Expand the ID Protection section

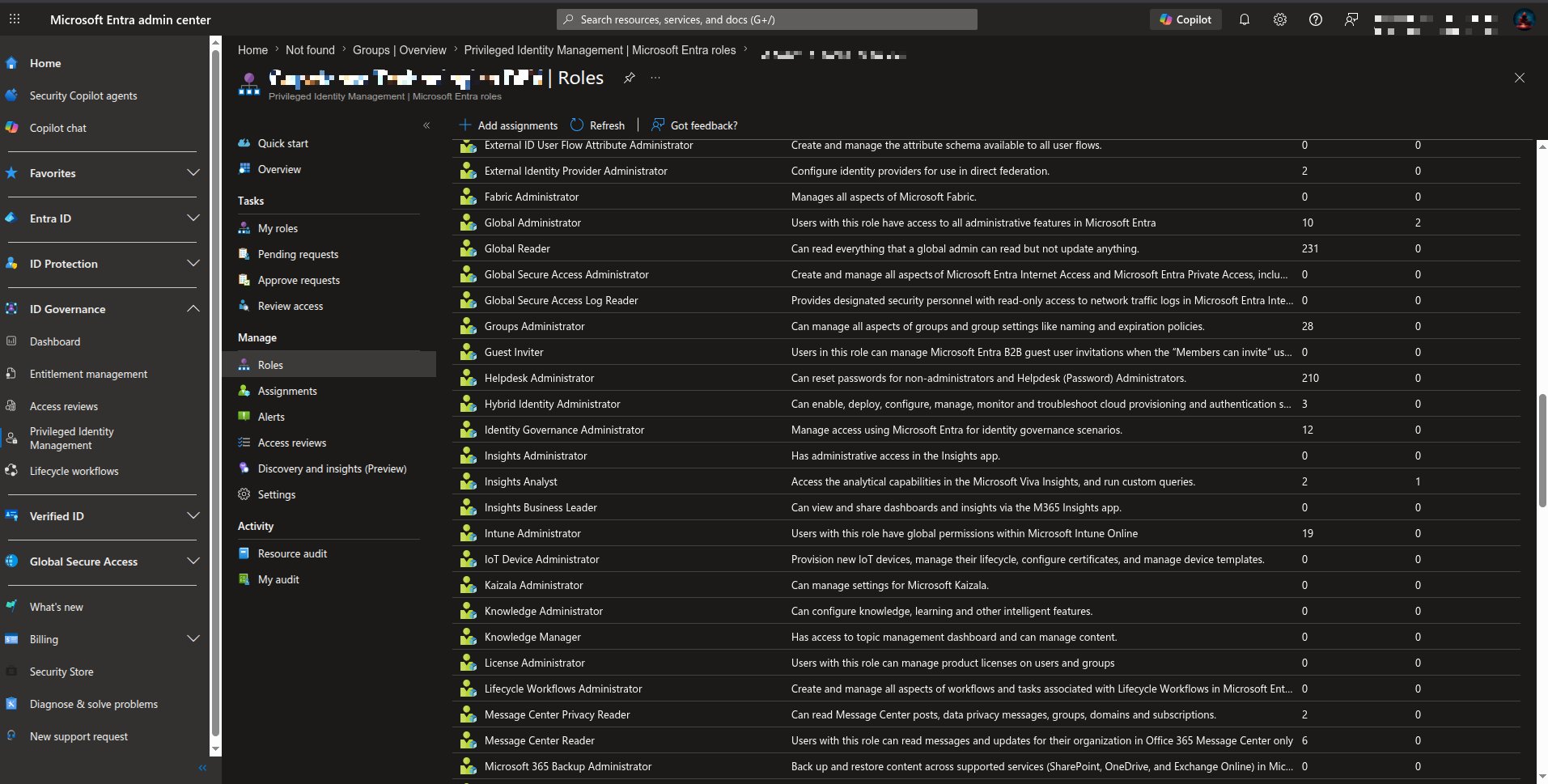tap(193, 264)
